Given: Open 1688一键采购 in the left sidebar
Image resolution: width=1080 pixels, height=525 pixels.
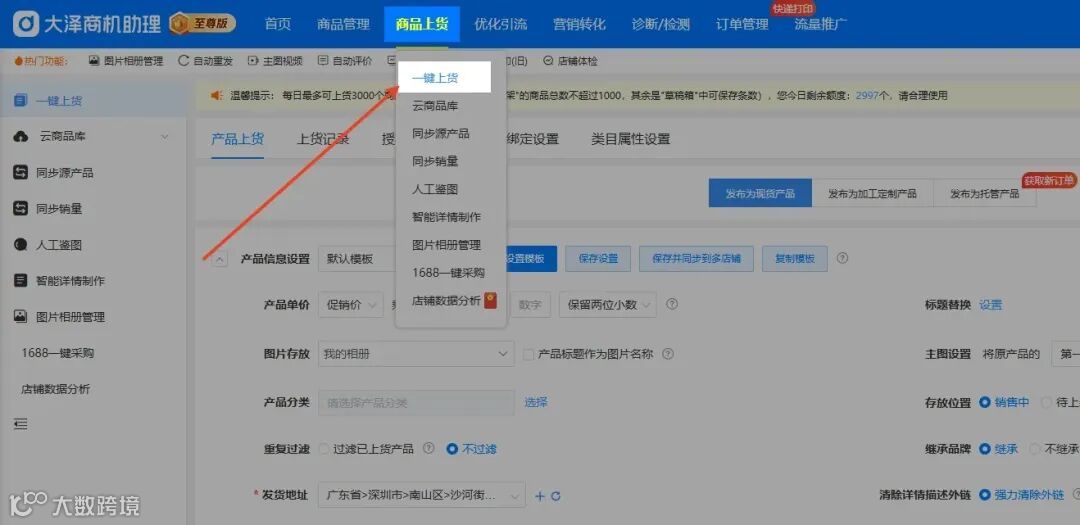Looking at the screenshot, I should pos(57,353).
